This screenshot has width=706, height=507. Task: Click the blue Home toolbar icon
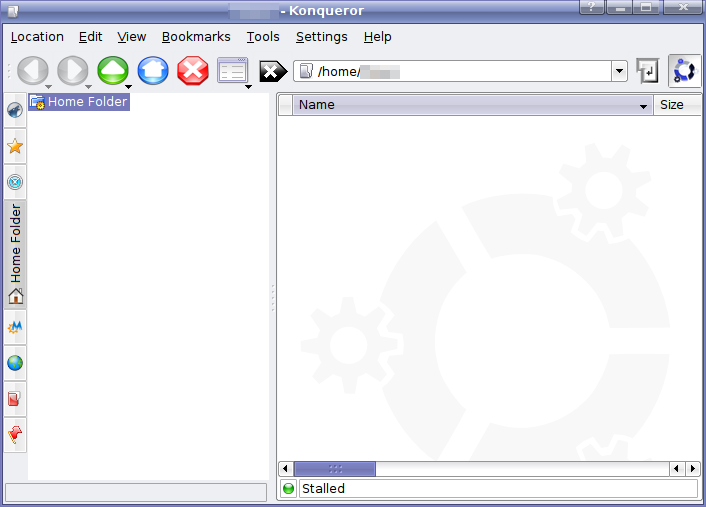pos(153,71)
